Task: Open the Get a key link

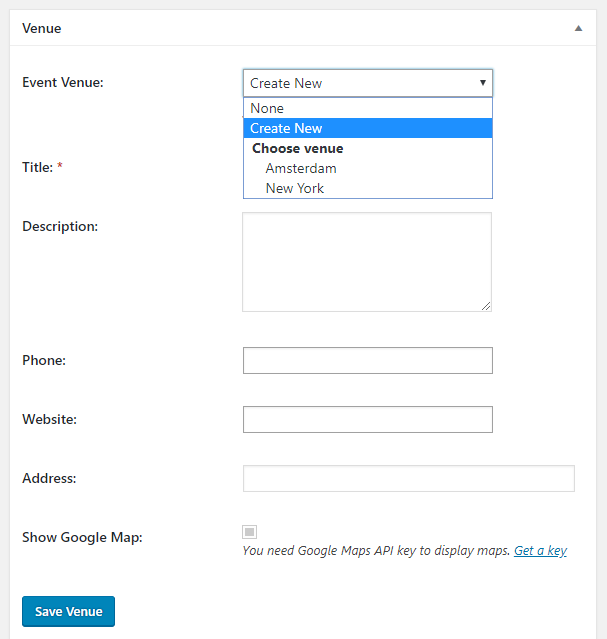Action: pyautogui.click(x=540, y=551)
